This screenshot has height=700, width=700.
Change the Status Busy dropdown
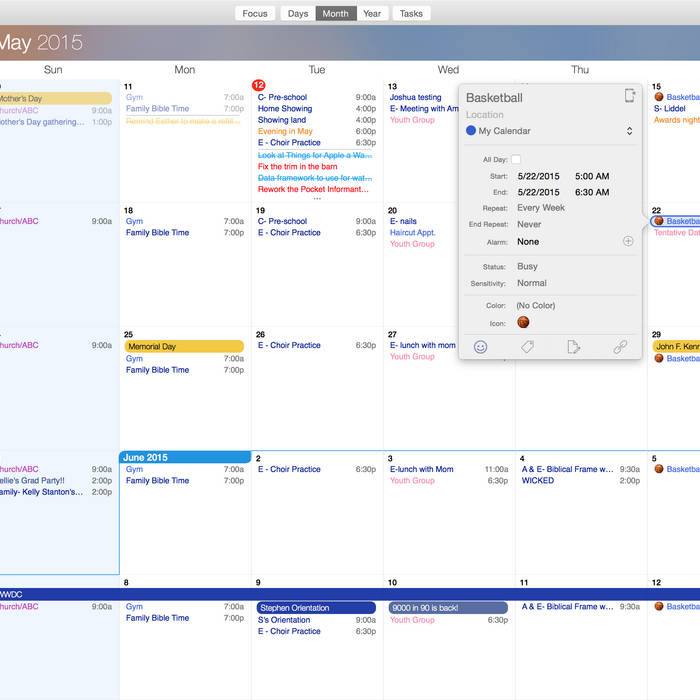tap(527, 267)
